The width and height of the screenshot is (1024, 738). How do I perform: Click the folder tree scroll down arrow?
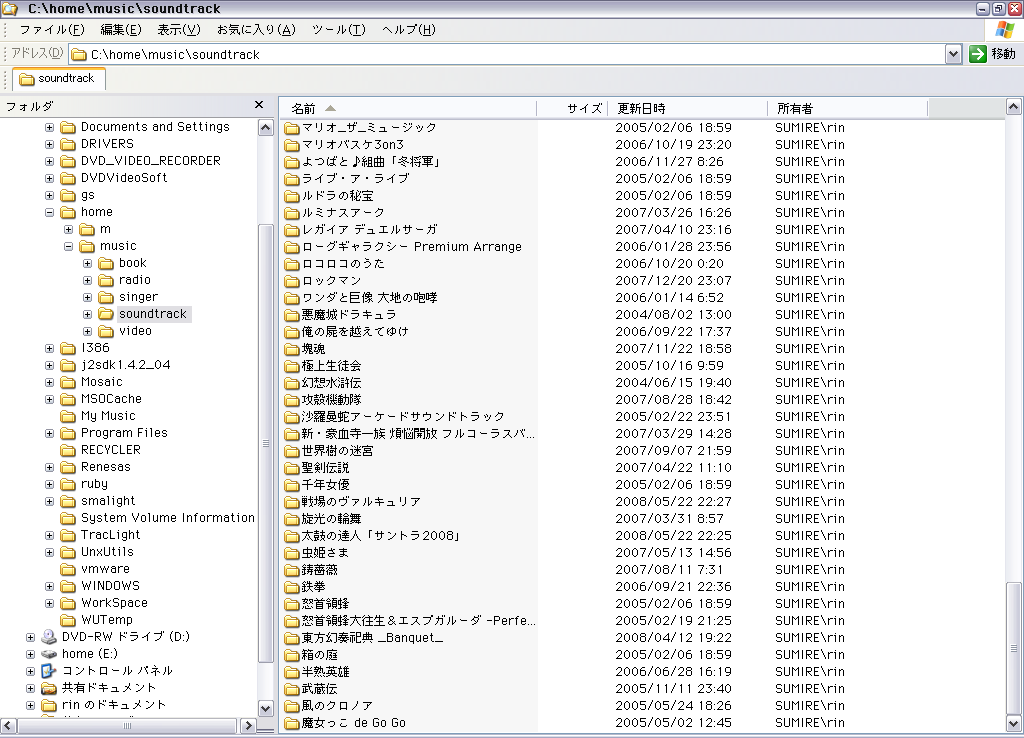pyautogui.click(x=266, y=708)
